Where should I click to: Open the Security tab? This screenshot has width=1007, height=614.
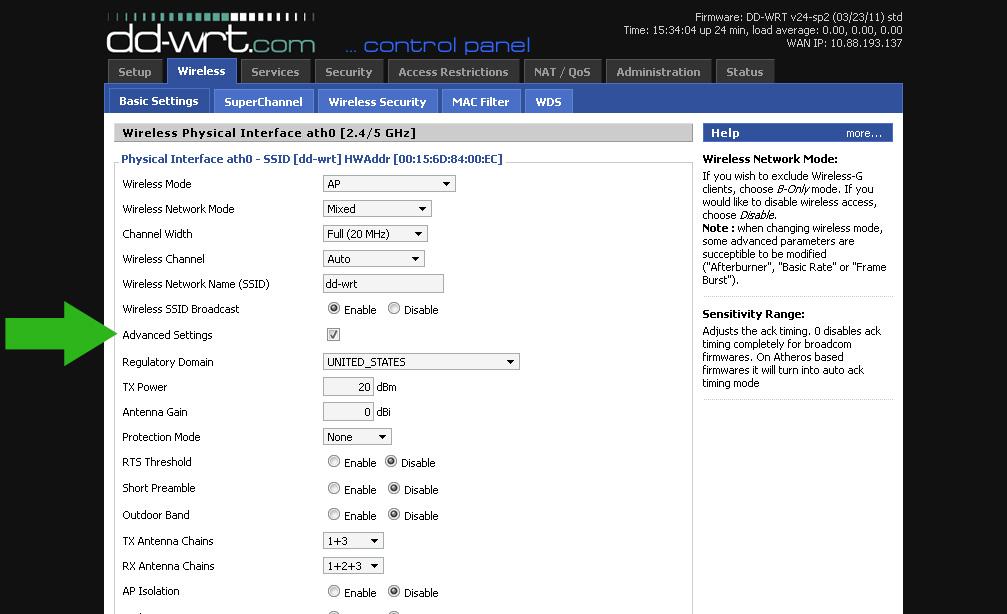(349, 72)
